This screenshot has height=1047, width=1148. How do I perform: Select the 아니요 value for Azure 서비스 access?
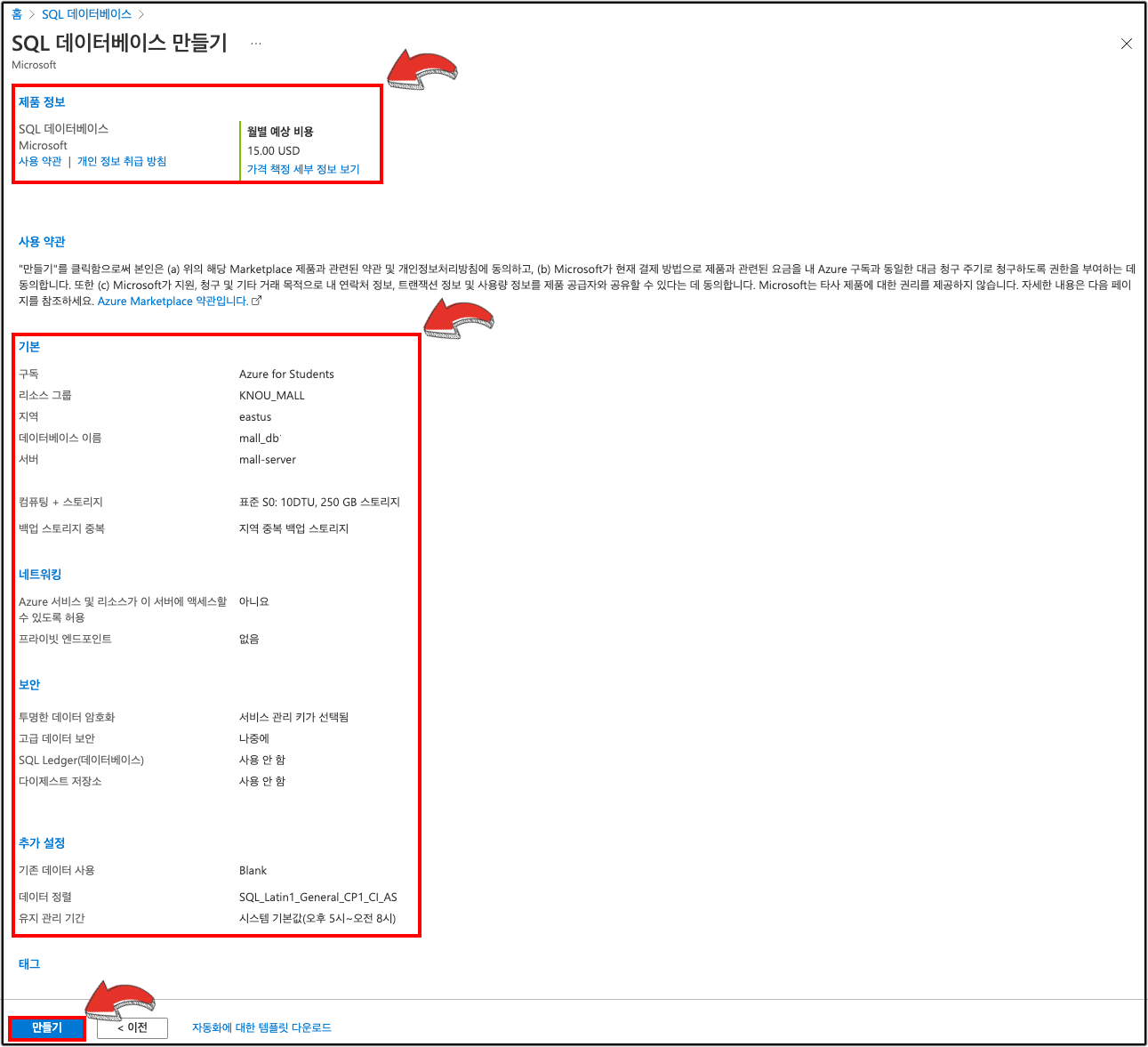[x=253, y=602]
